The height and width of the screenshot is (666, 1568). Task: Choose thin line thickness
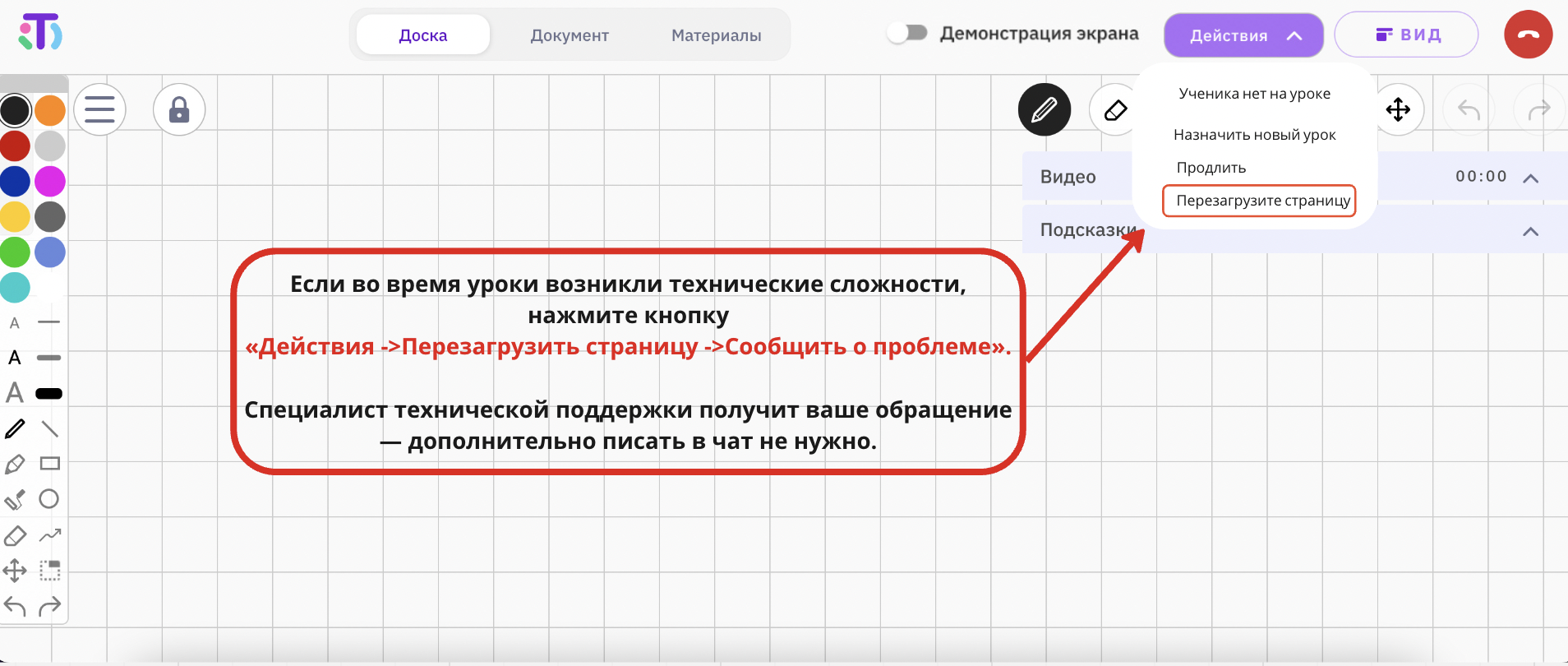[49, 322]
